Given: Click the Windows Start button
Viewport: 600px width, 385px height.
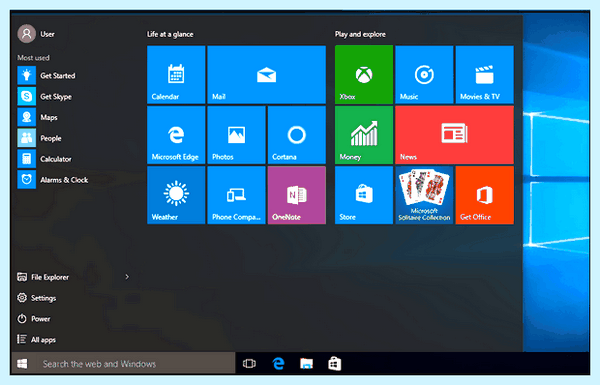Looking at the screenshot, I should point(23,363).
